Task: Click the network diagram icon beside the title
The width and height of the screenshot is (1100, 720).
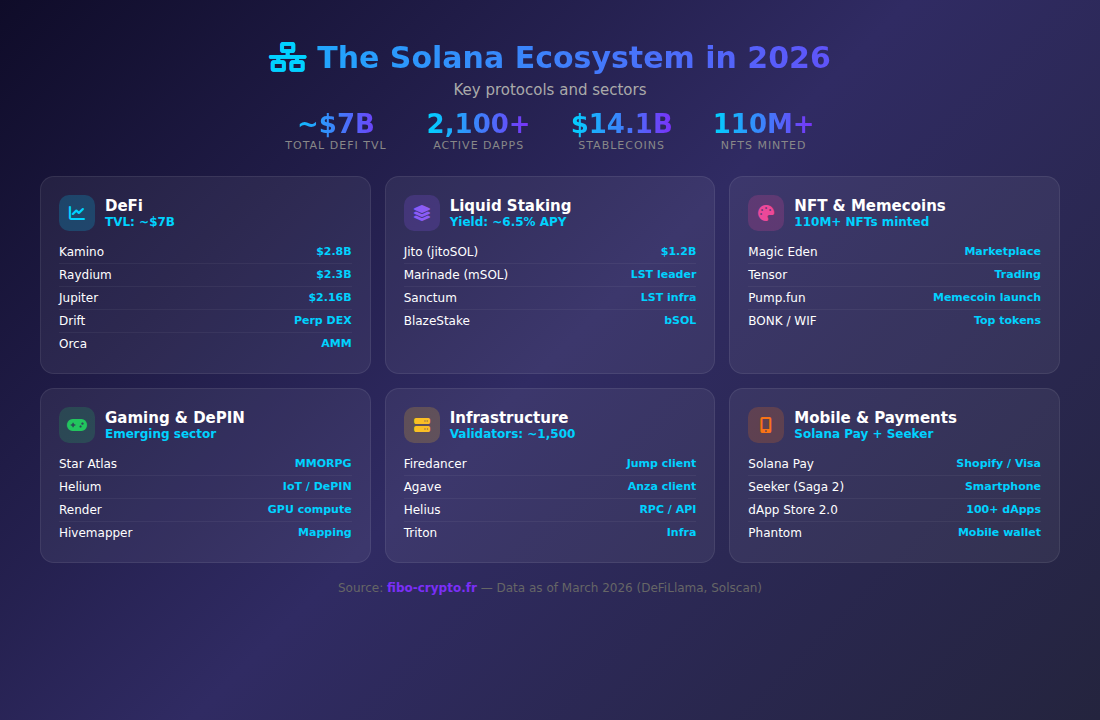Action: (288, 58)
